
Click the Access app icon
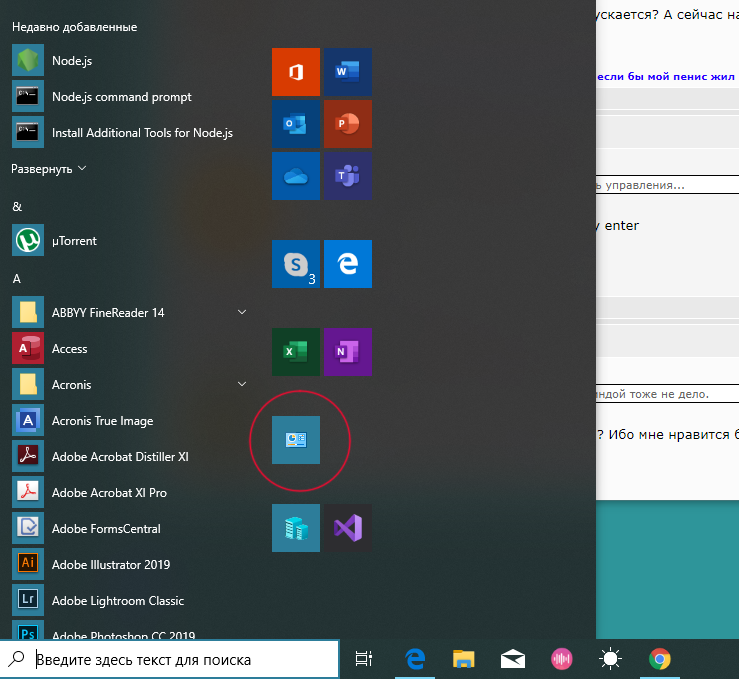[x=28, y=348]
